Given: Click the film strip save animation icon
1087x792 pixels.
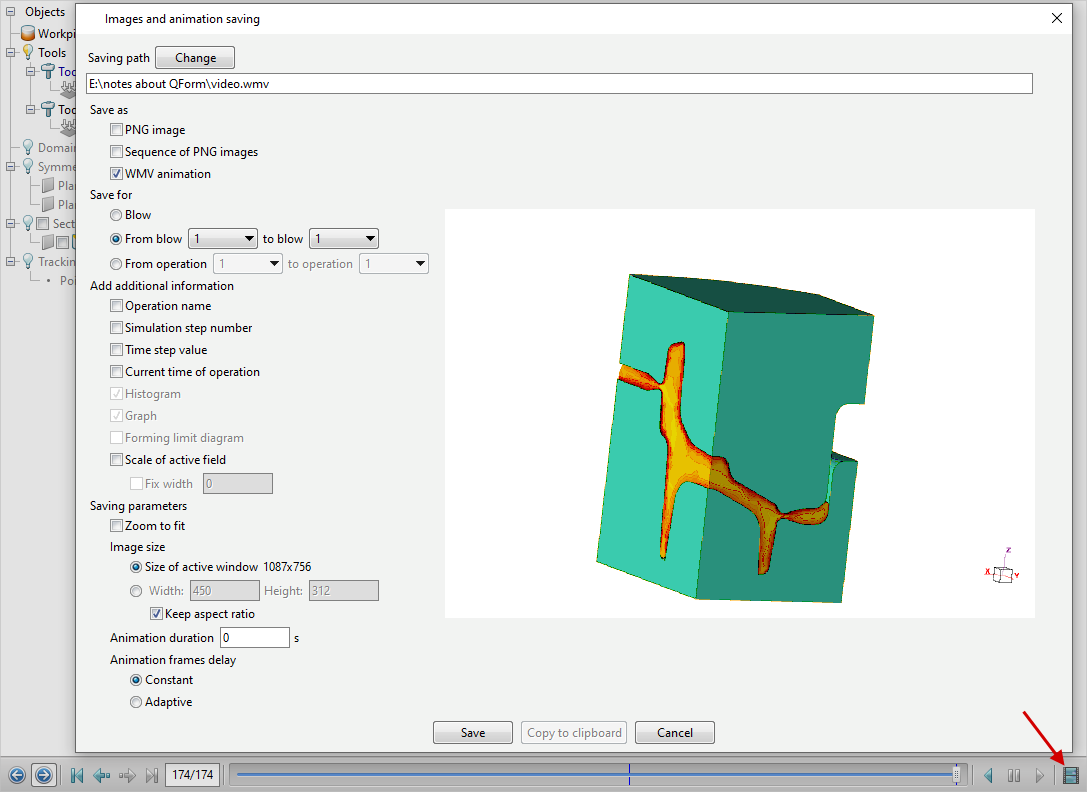Looking at the screenshot, I should pos(1071,775).
